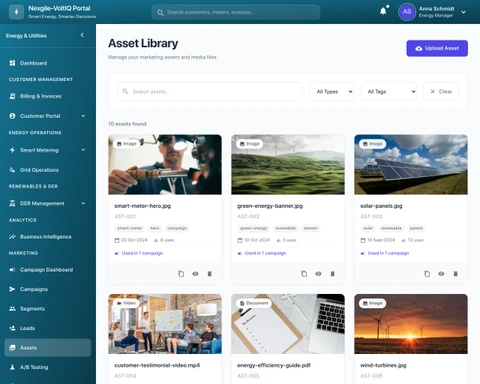The image size is (480, 384).
Task: Click the uses chart icon next to 12 uses
Action: (403, 240)
